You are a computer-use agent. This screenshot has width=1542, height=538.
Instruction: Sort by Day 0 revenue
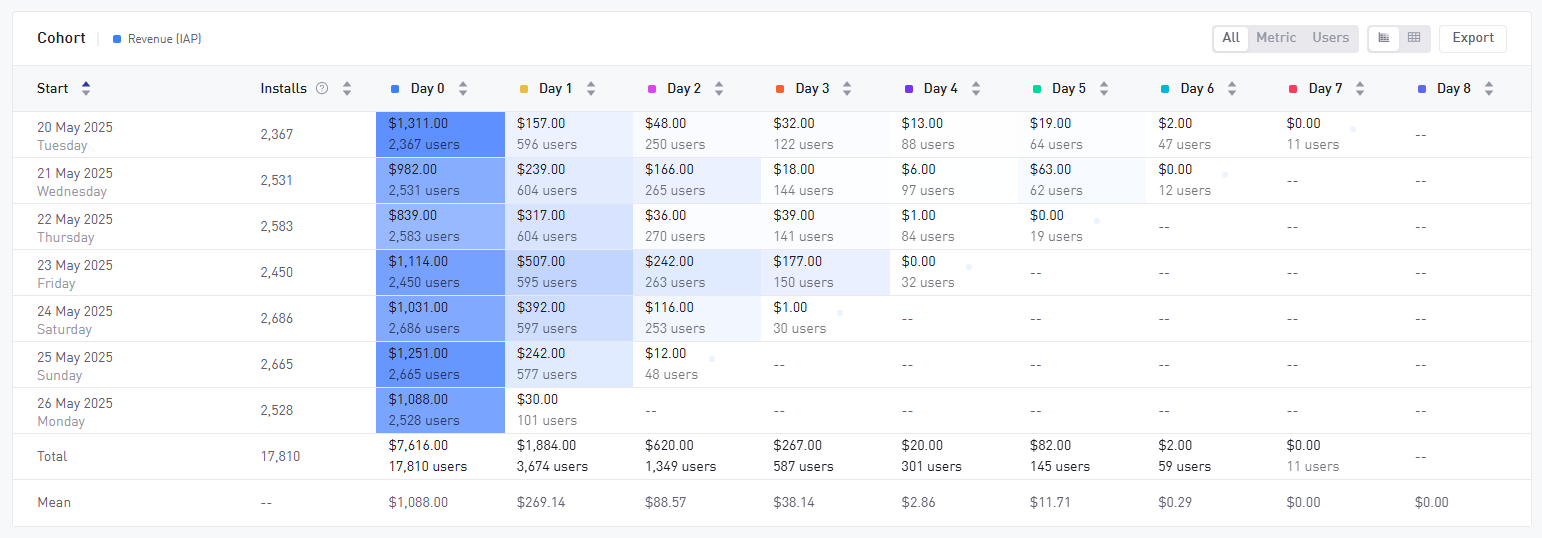[x=463, y=88]
